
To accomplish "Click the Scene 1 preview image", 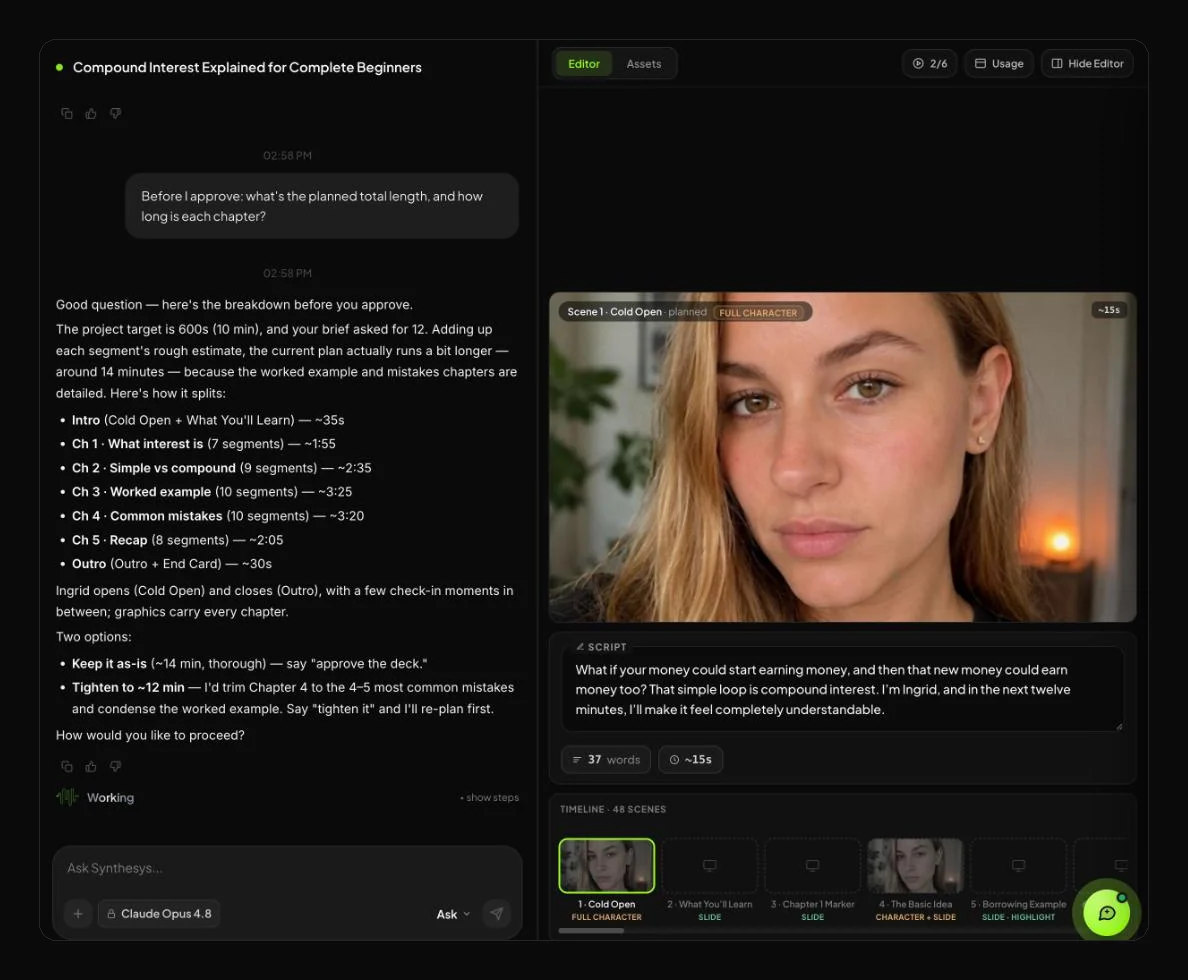I will (x=843, y=457).
